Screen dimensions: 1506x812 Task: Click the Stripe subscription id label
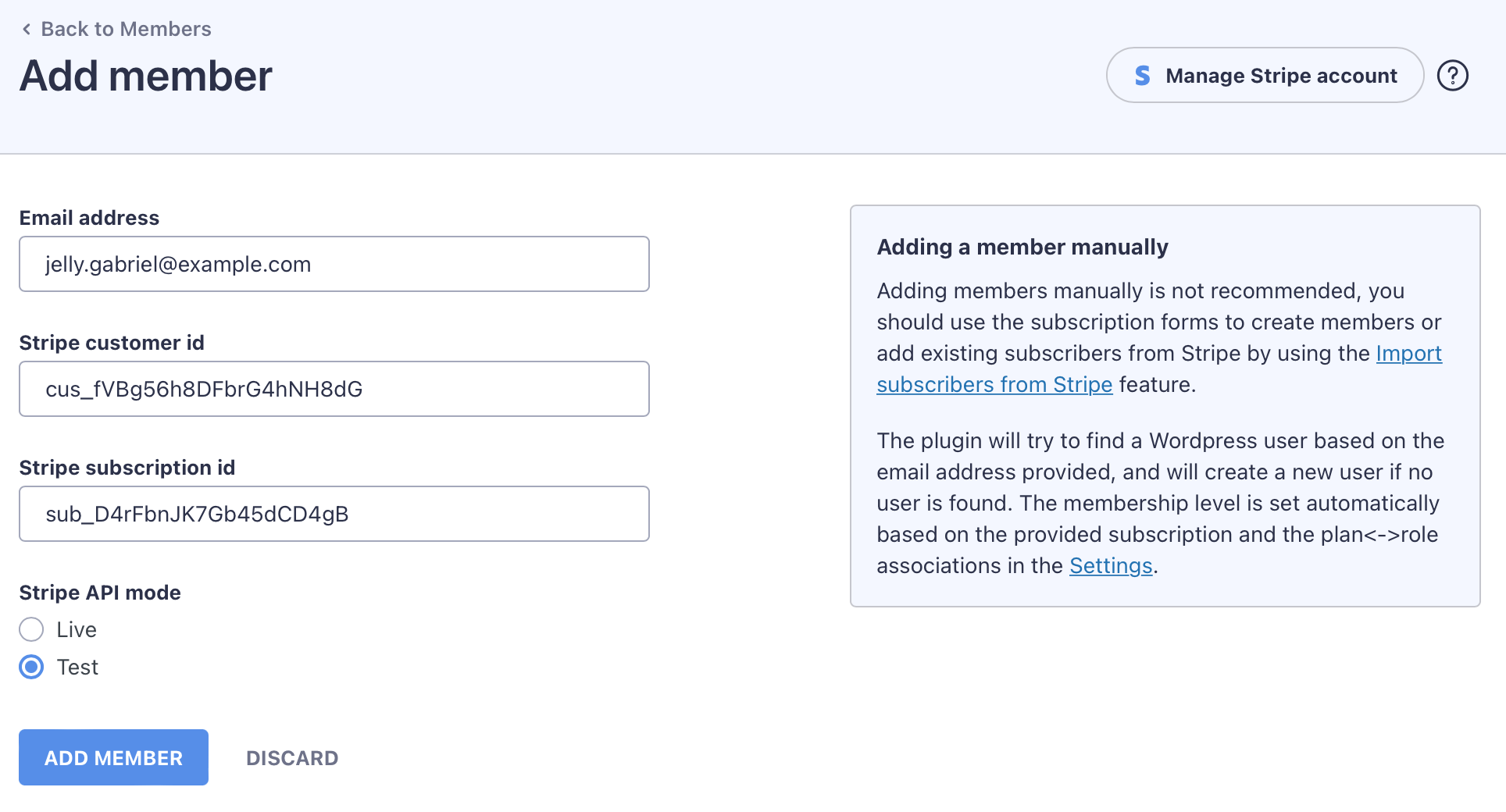127,468
